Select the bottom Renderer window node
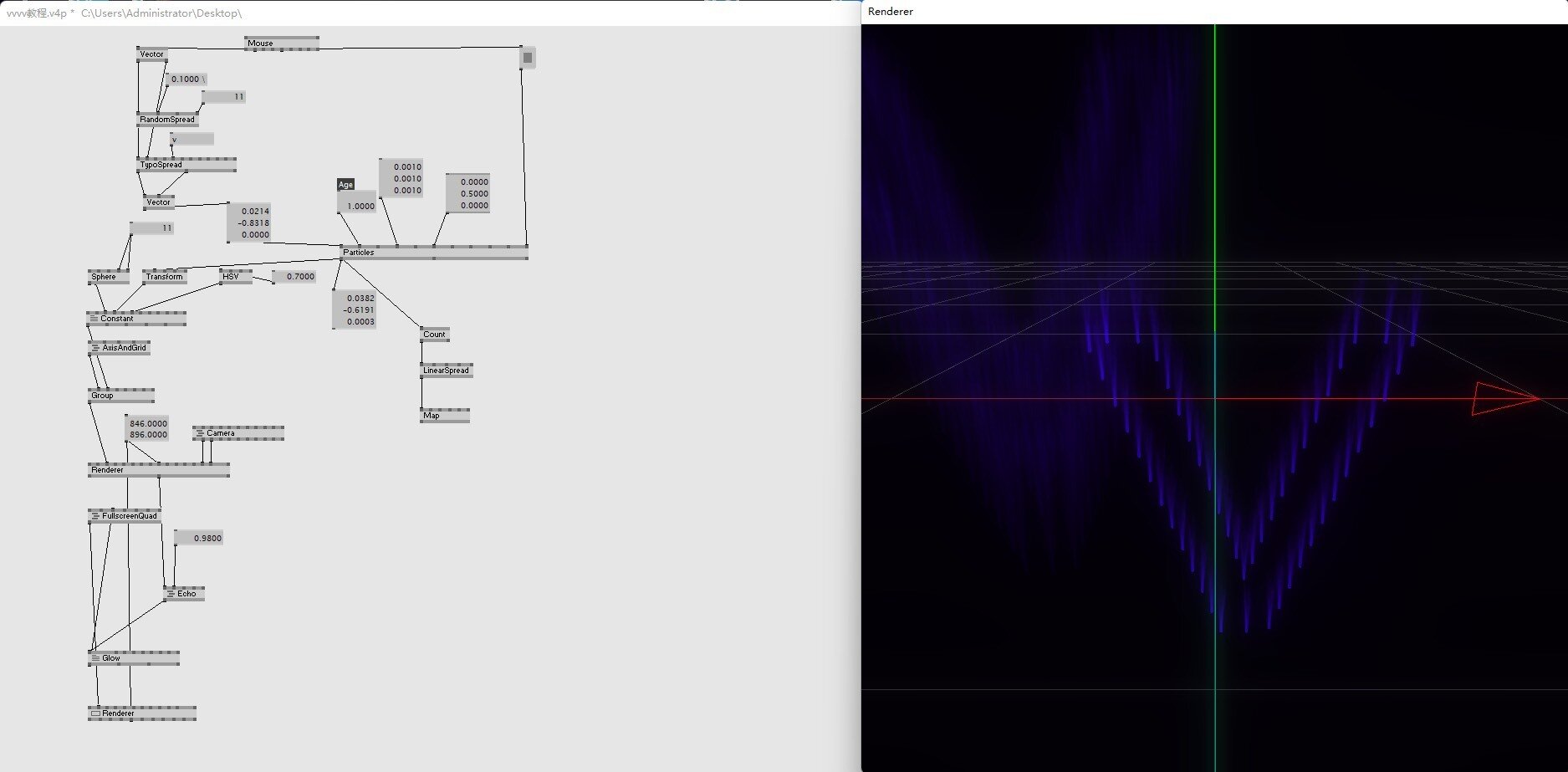The image size is (1568, 772). 142,713
